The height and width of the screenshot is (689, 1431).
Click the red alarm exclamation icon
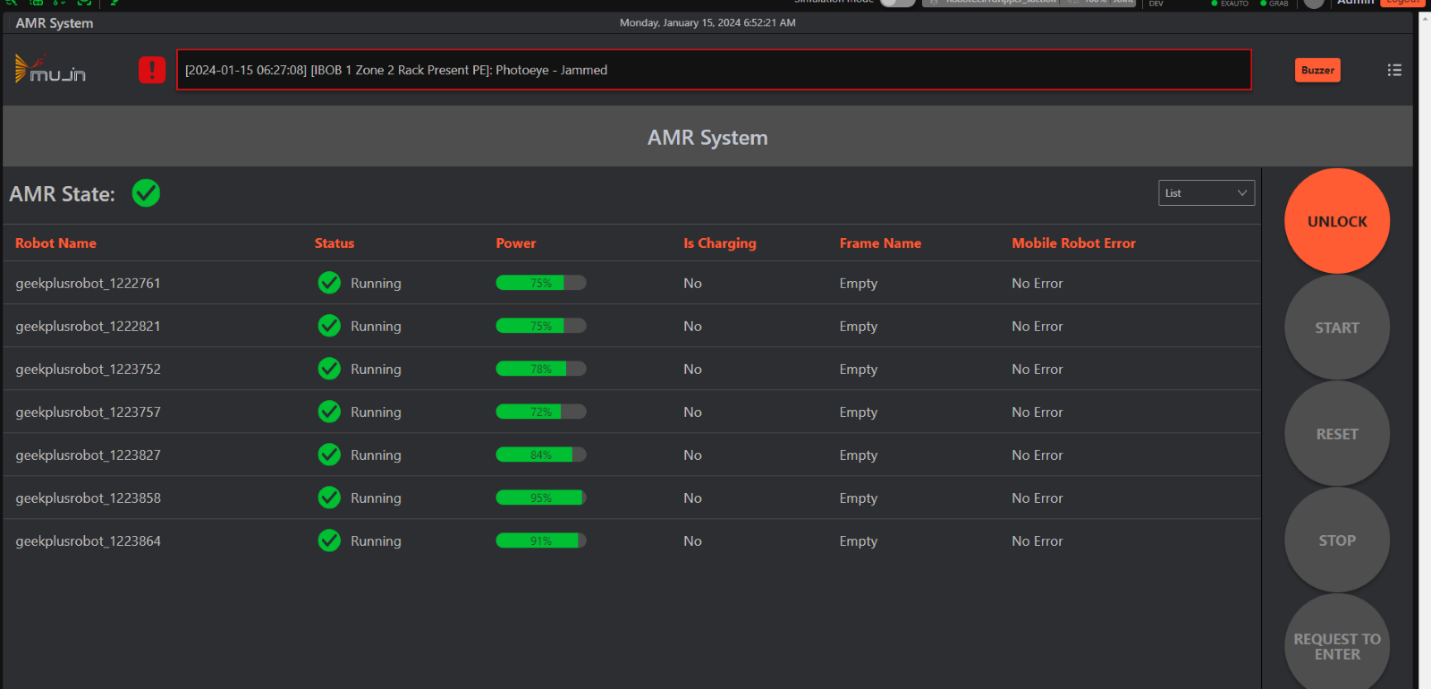[x=152, y=70]
